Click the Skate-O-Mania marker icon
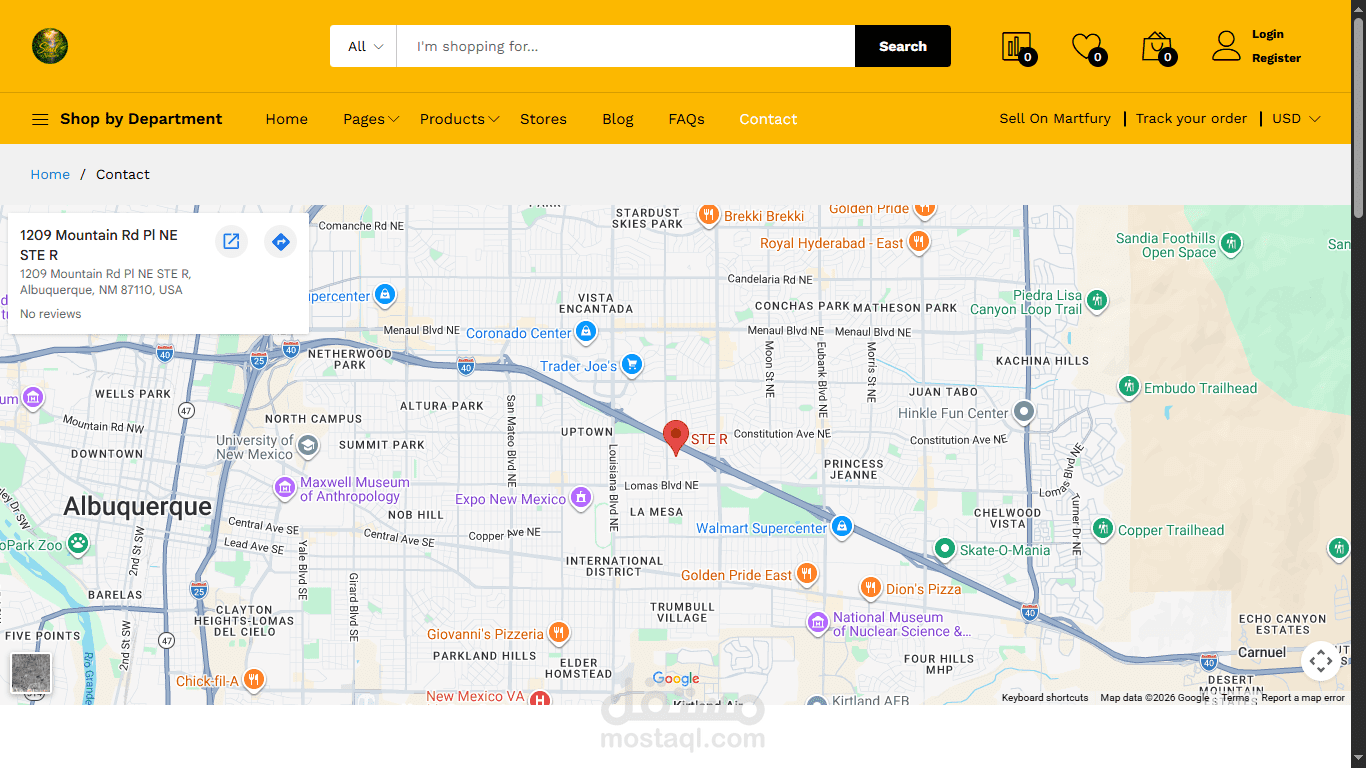Screen dimensions: 1366x768 click(x=945, y=549)
